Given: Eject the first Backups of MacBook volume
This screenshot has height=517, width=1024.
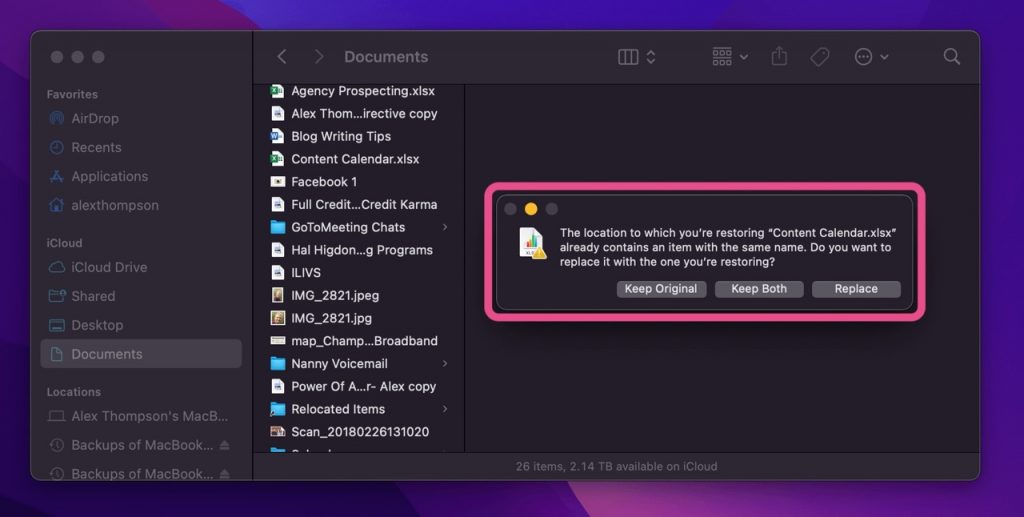Looking at the screenshot, I should [x=225, y=445].
